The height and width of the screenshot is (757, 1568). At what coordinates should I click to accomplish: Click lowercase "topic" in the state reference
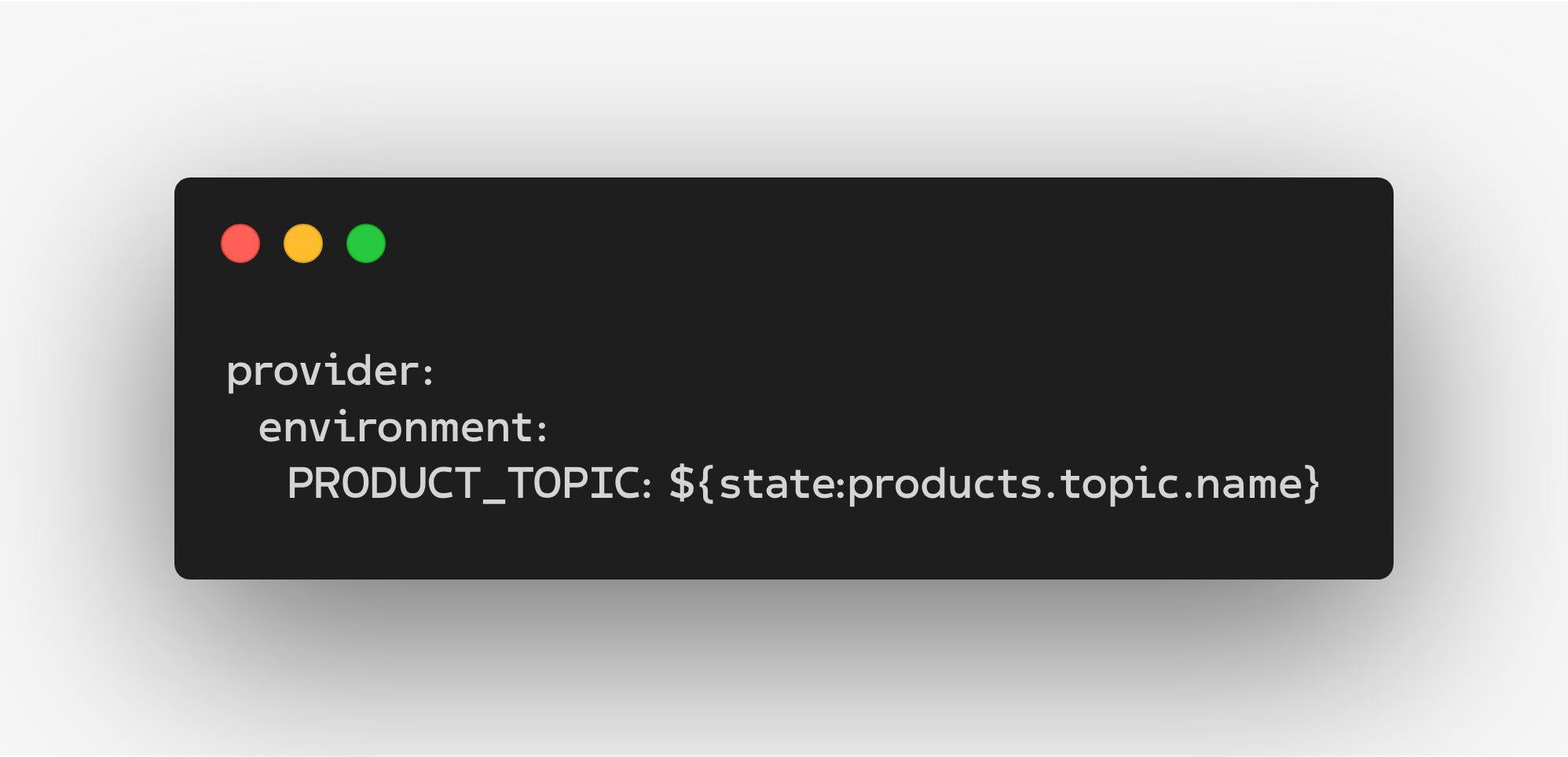[x=1119, y=484]
